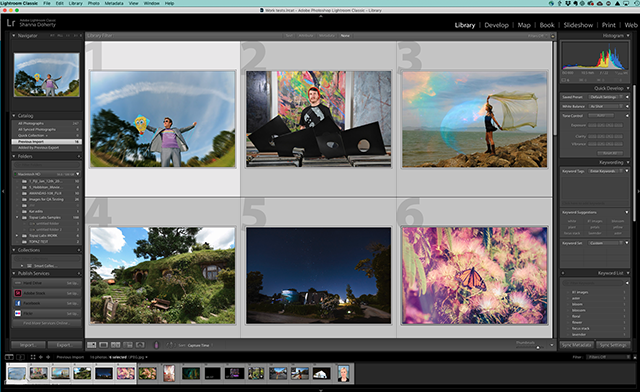Image resolution: width=640 pixels, height=392 pixels.
Task: Click the Export button
Action: [64, 345]
